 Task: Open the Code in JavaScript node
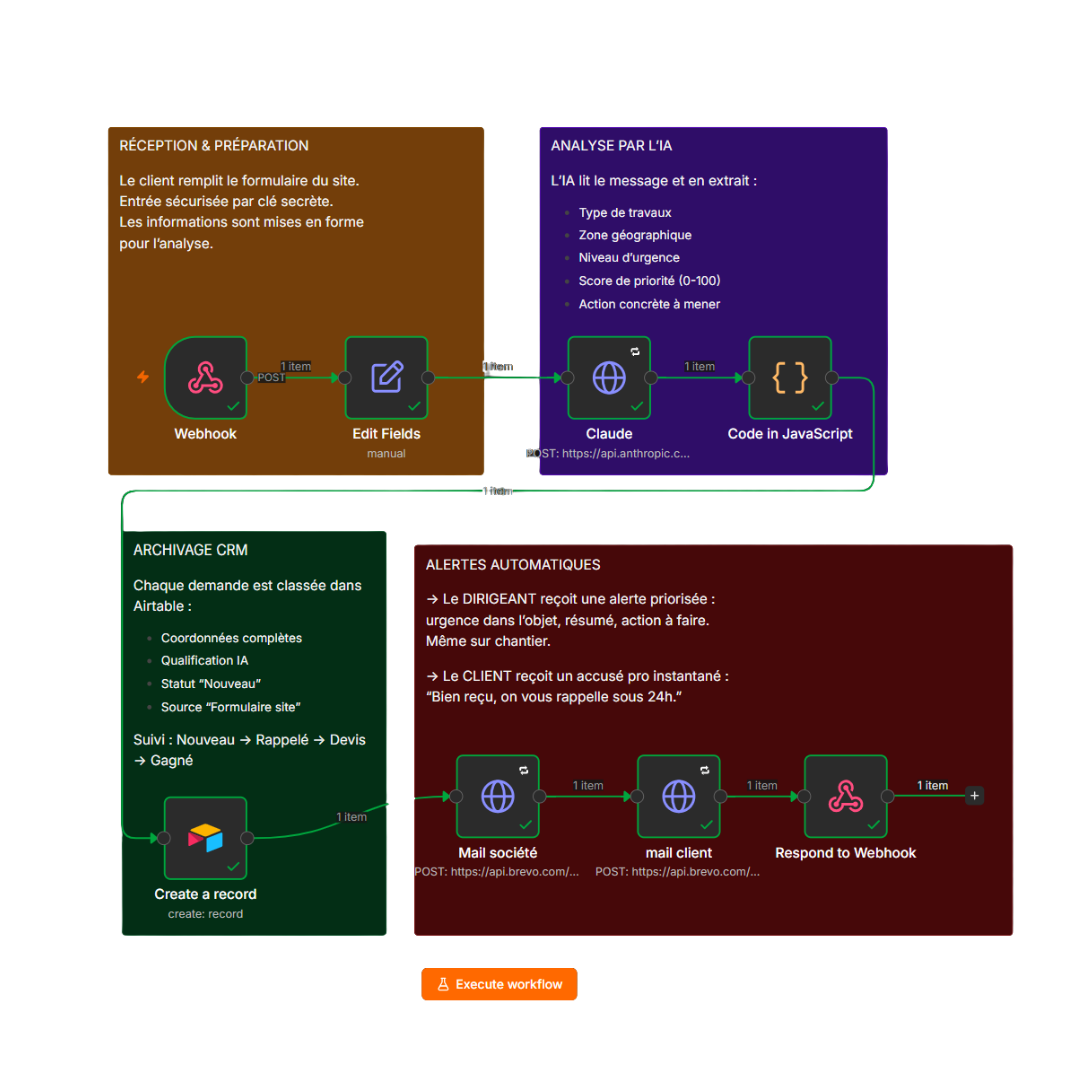790,377
